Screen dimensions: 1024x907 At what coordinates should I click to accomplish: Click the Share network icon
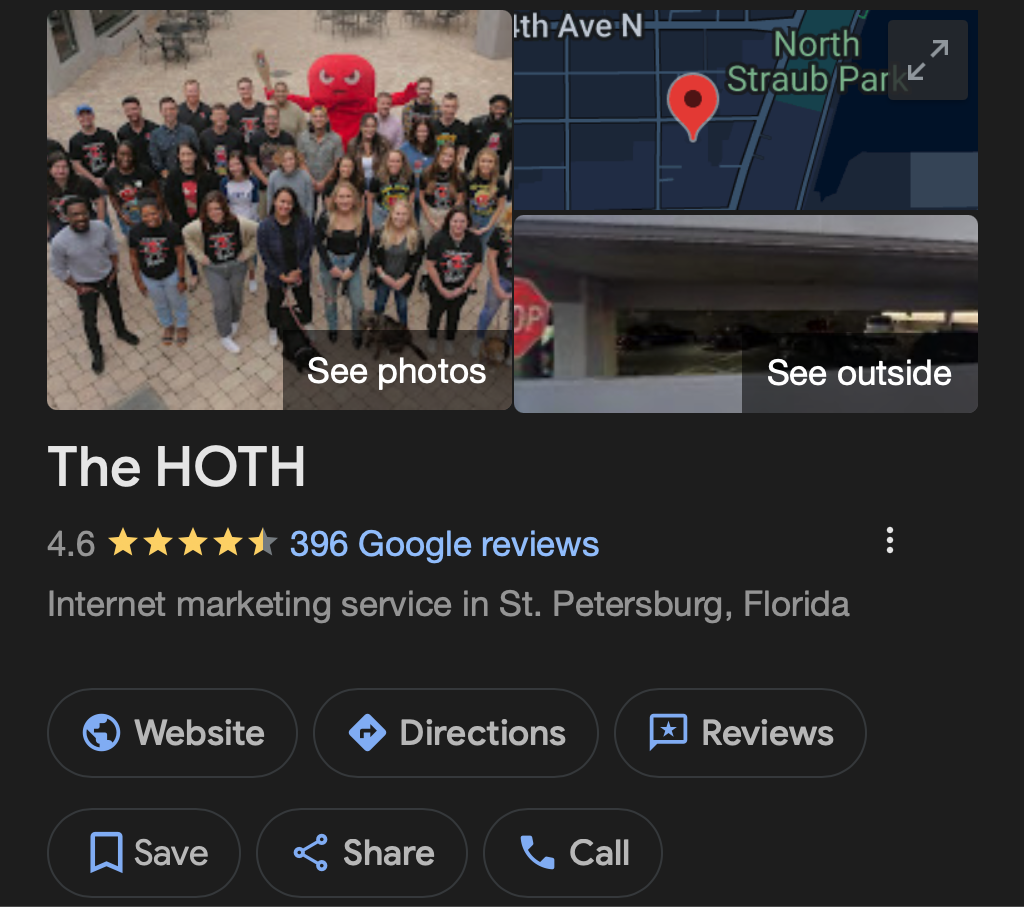[311, 852]
